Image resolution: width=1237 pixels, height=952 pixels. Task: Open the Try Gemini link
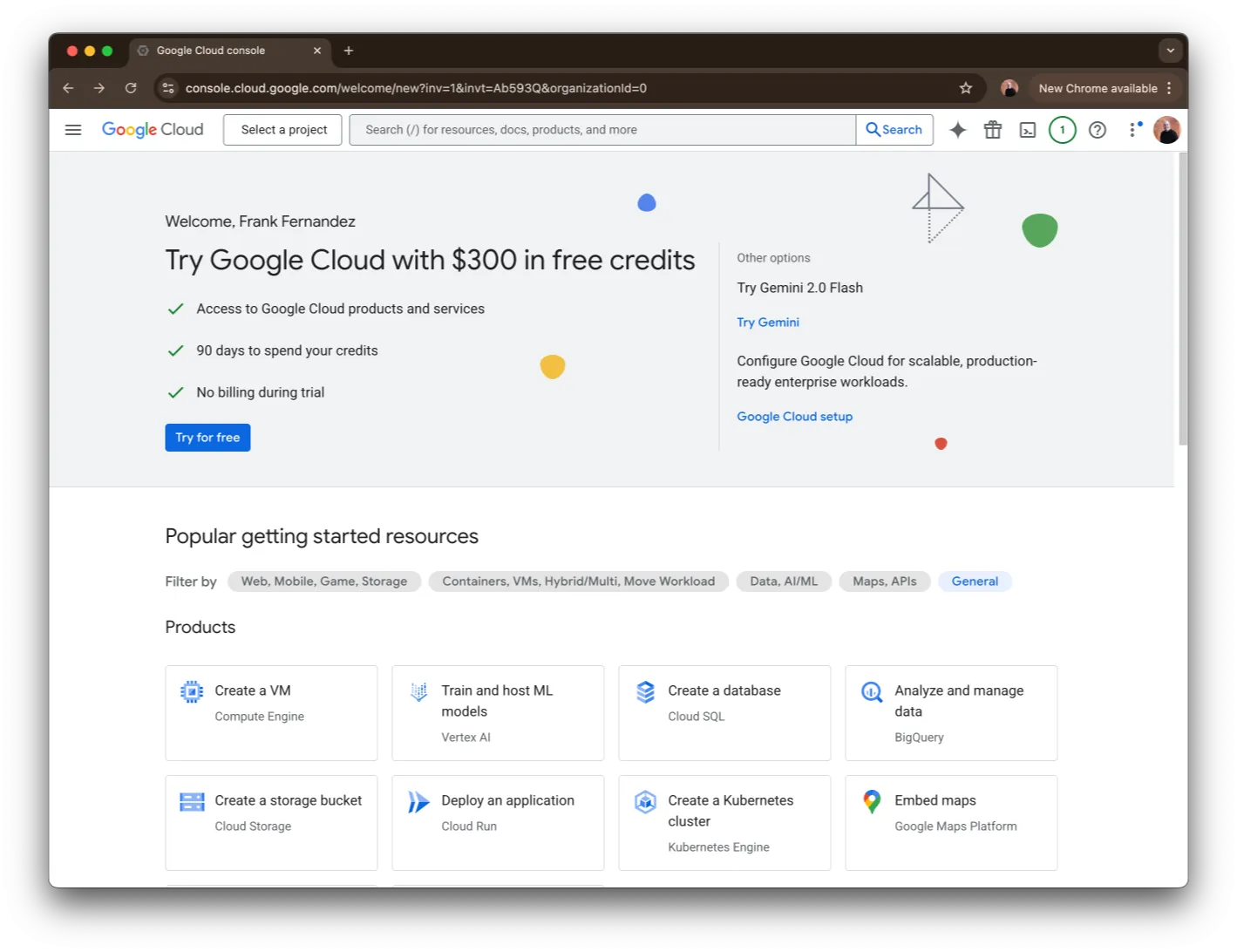point(768,323)
